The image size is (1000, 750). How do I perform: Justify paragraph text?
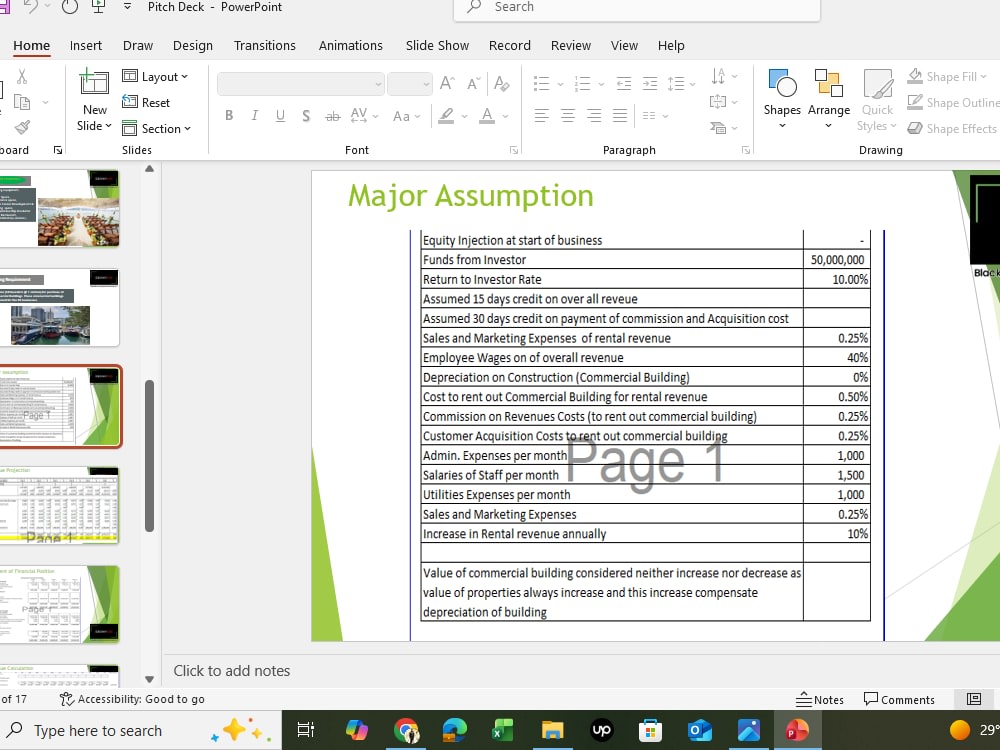coord(620,115)
